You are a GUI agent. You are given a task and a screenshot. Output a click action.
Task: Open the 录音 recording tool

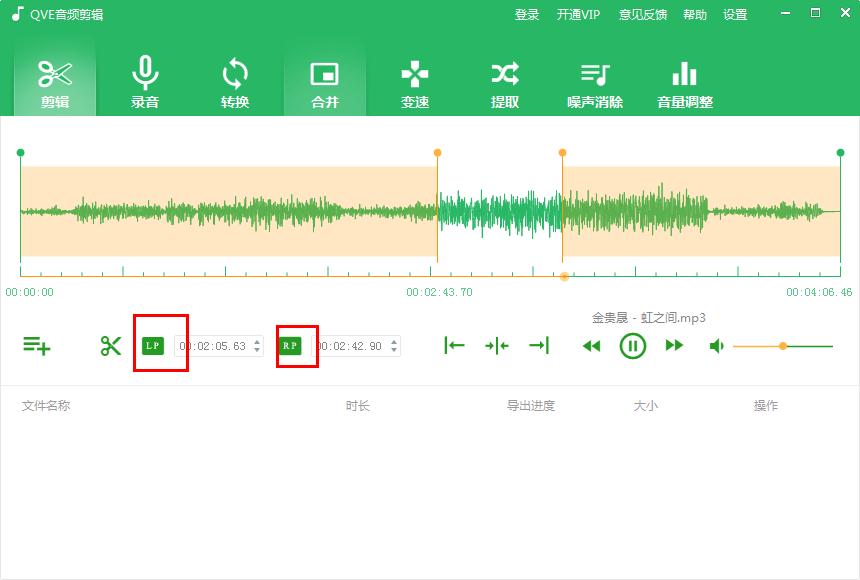point(144,80)
